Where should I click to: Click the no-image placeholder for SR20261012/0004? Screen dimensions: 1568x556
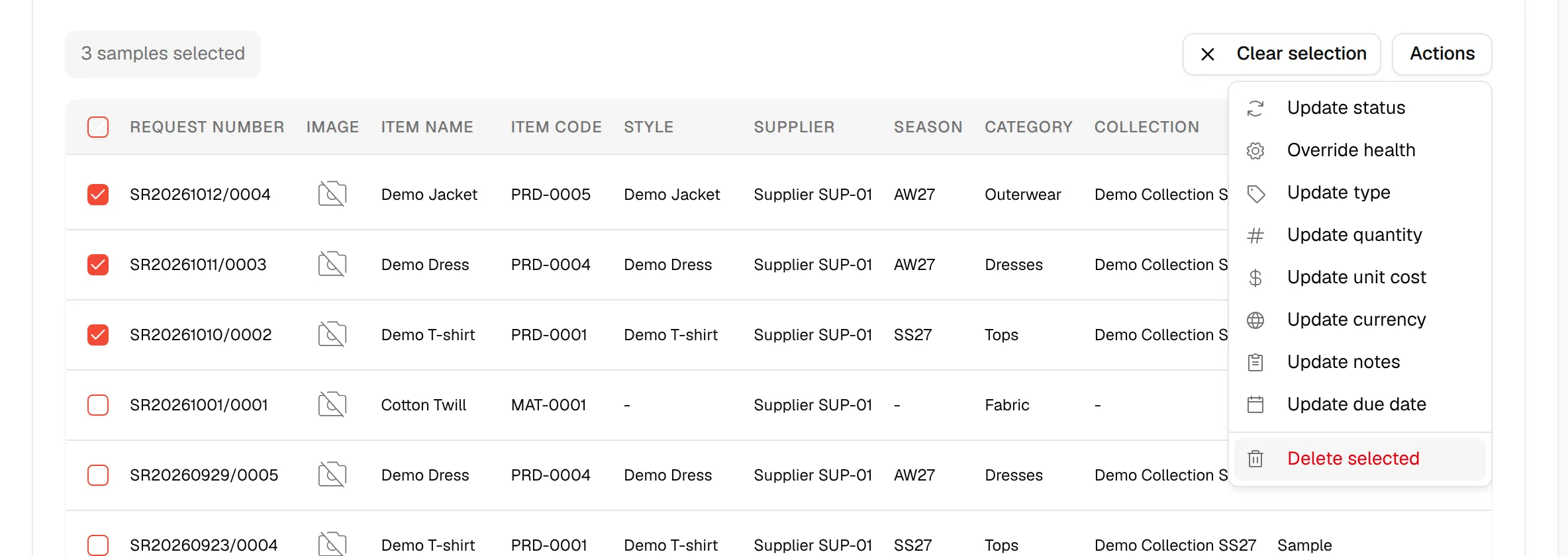point(332,194)
